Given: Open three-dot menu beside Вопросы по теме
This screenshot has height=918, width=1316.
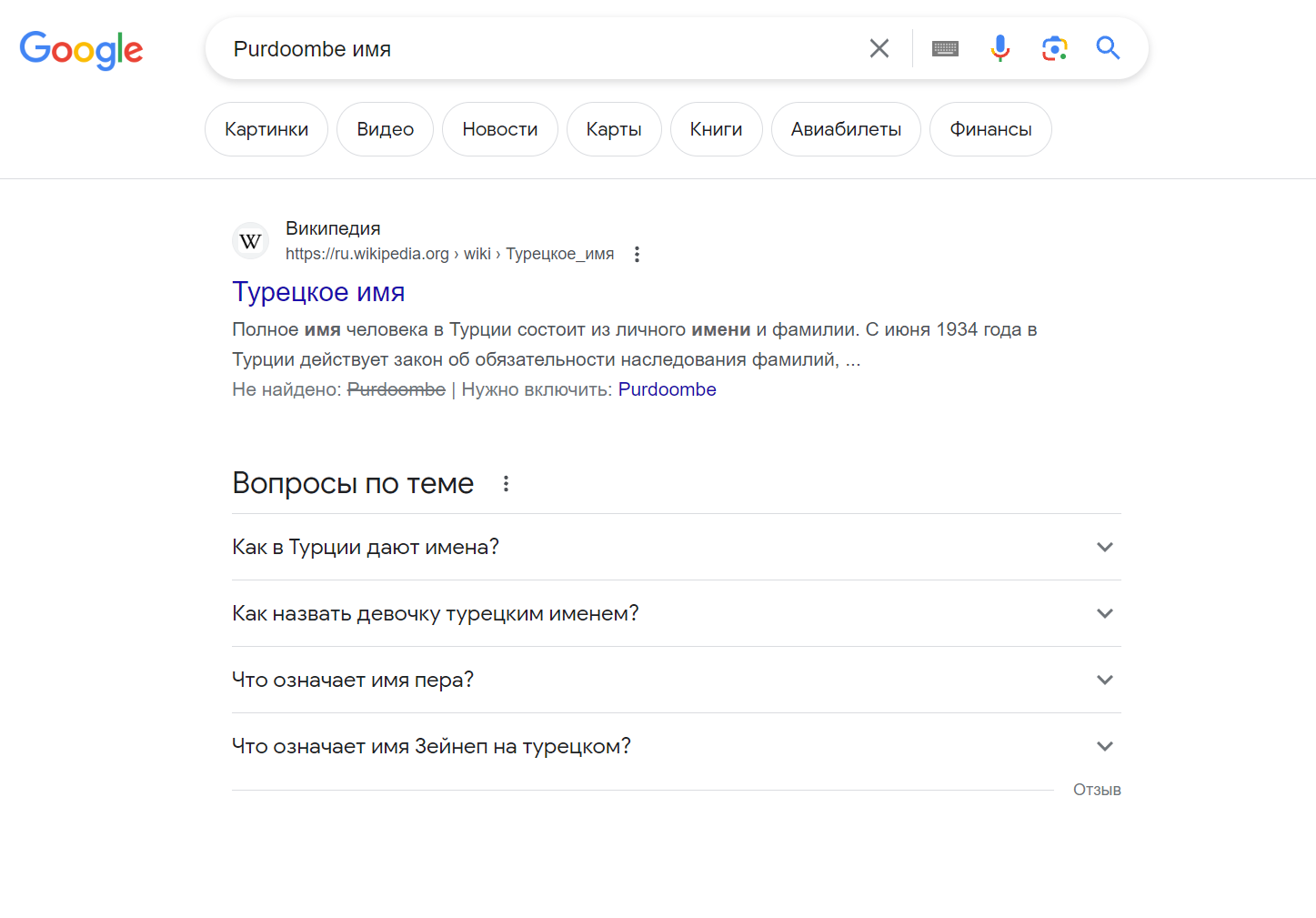Looking at the screenshot, I should coord(506,484).
